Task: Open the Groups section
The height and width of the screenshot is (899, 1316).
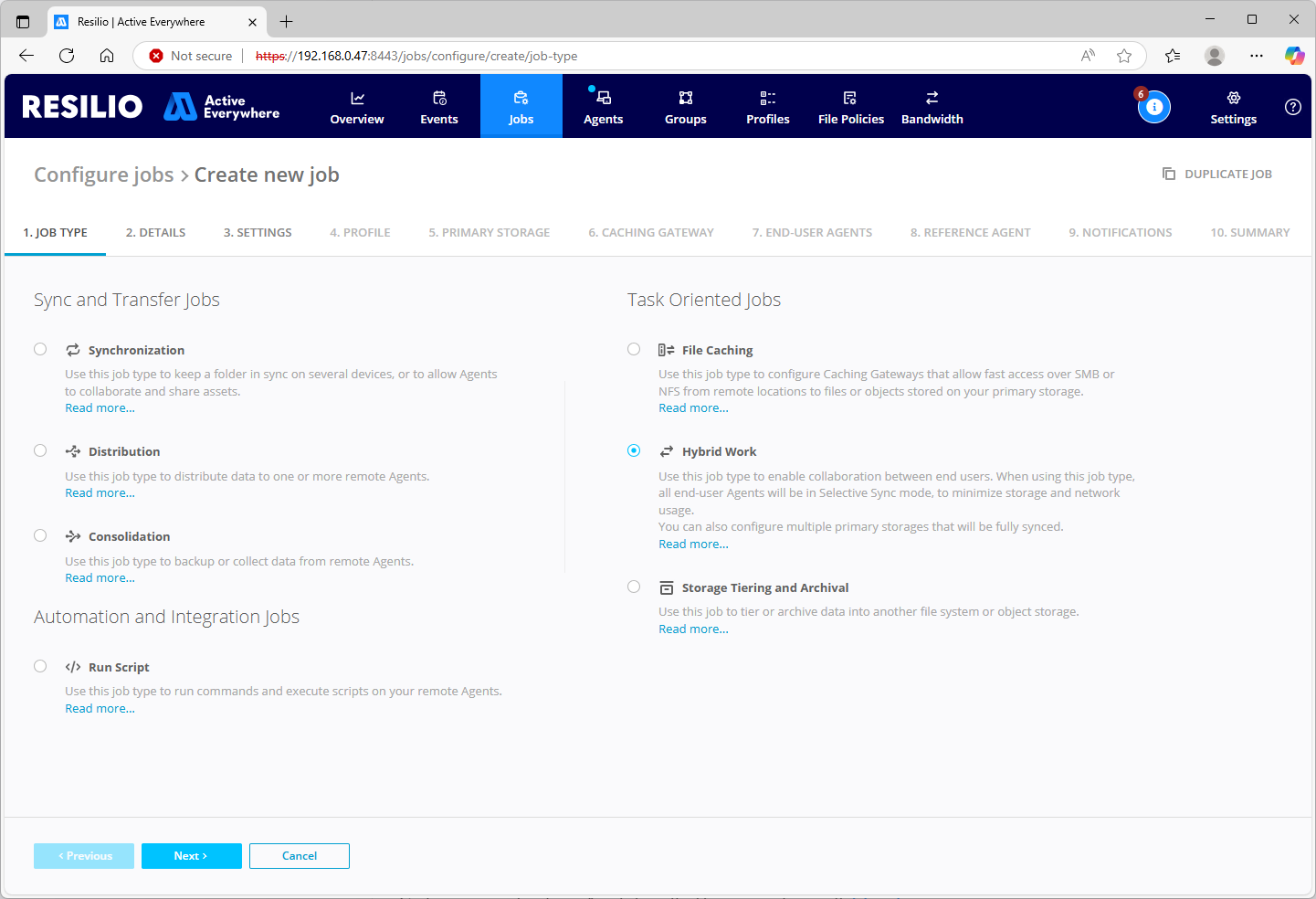Action: pyautogui.click(x=685, y=106)
